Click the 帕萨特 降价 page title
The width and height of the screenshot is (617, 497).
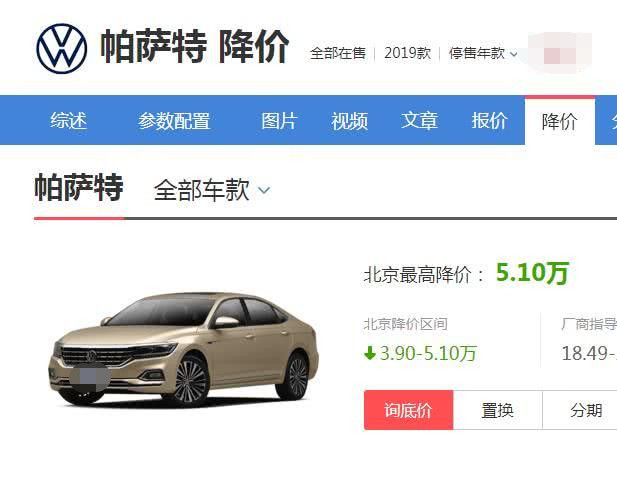click(x=195, y=47)
